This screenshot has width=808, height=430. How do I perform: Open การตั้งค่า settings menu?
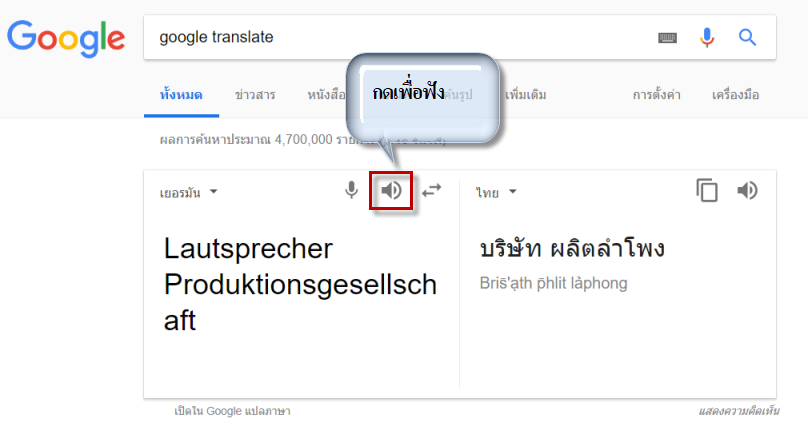(656, 95)
